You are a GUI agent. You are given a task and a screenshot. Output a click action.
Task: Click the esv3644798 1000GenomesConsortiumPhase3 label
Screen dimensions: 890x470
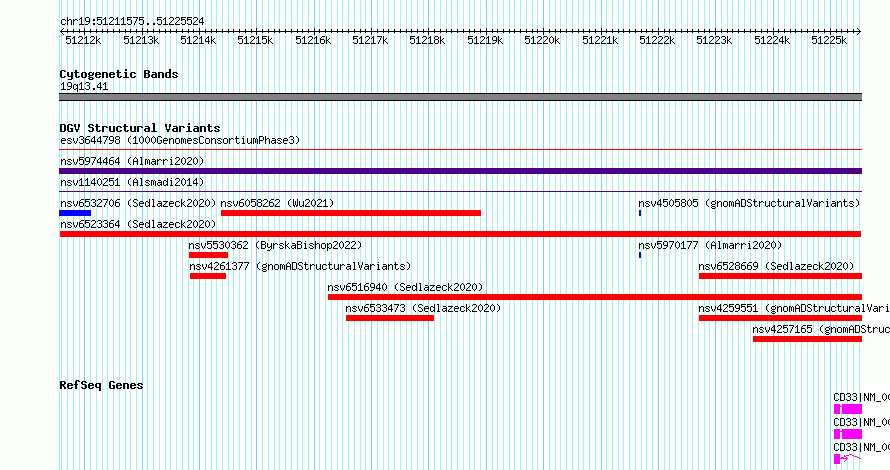pyautogui.click(x=180, y=140)
